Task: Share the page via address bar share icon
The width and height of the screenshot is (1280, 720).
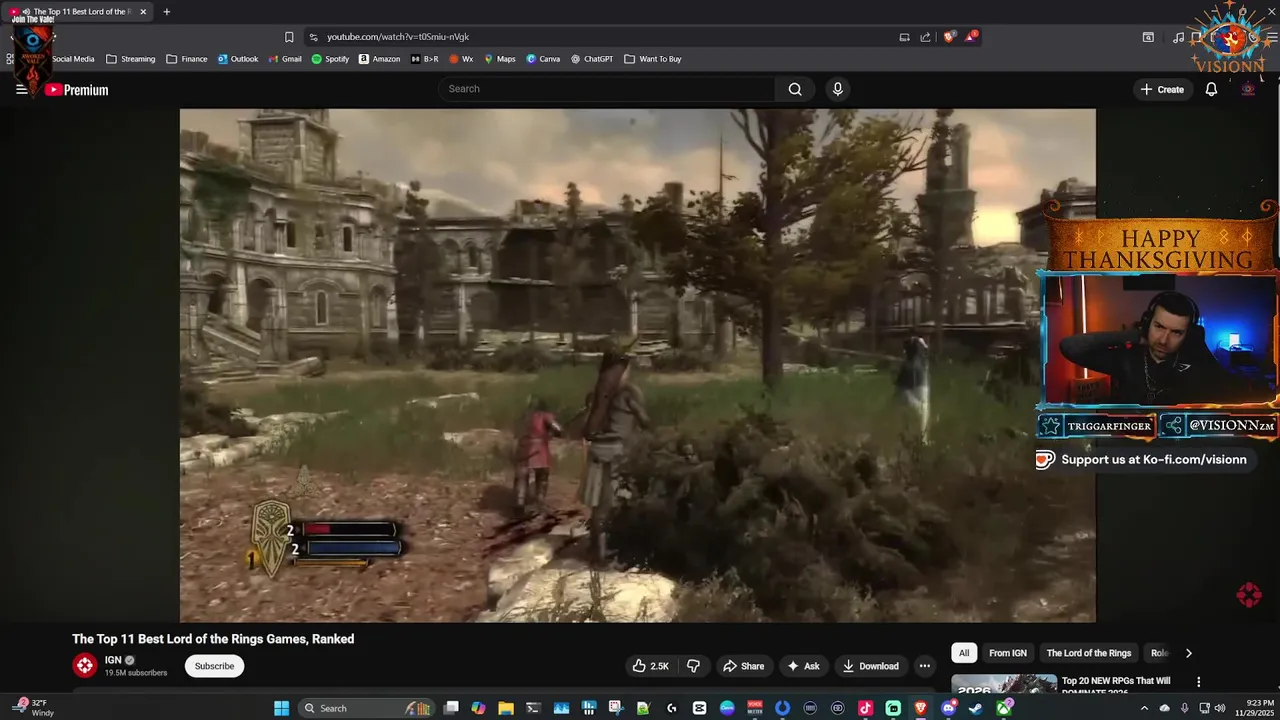Action: pyautogui.click(x=926, y=37)
